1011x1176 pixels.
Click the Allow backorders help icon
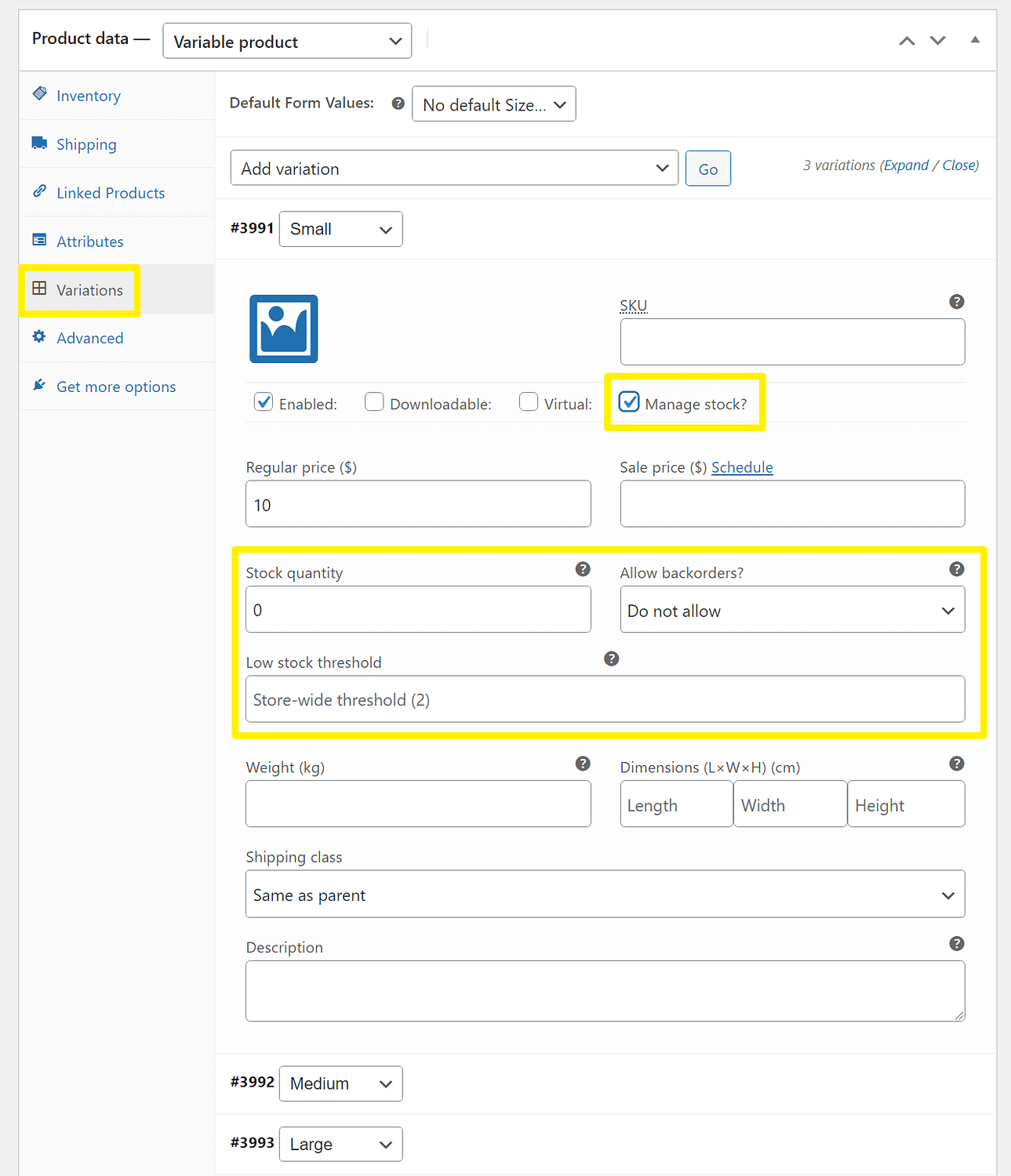(x=957, y=569)
